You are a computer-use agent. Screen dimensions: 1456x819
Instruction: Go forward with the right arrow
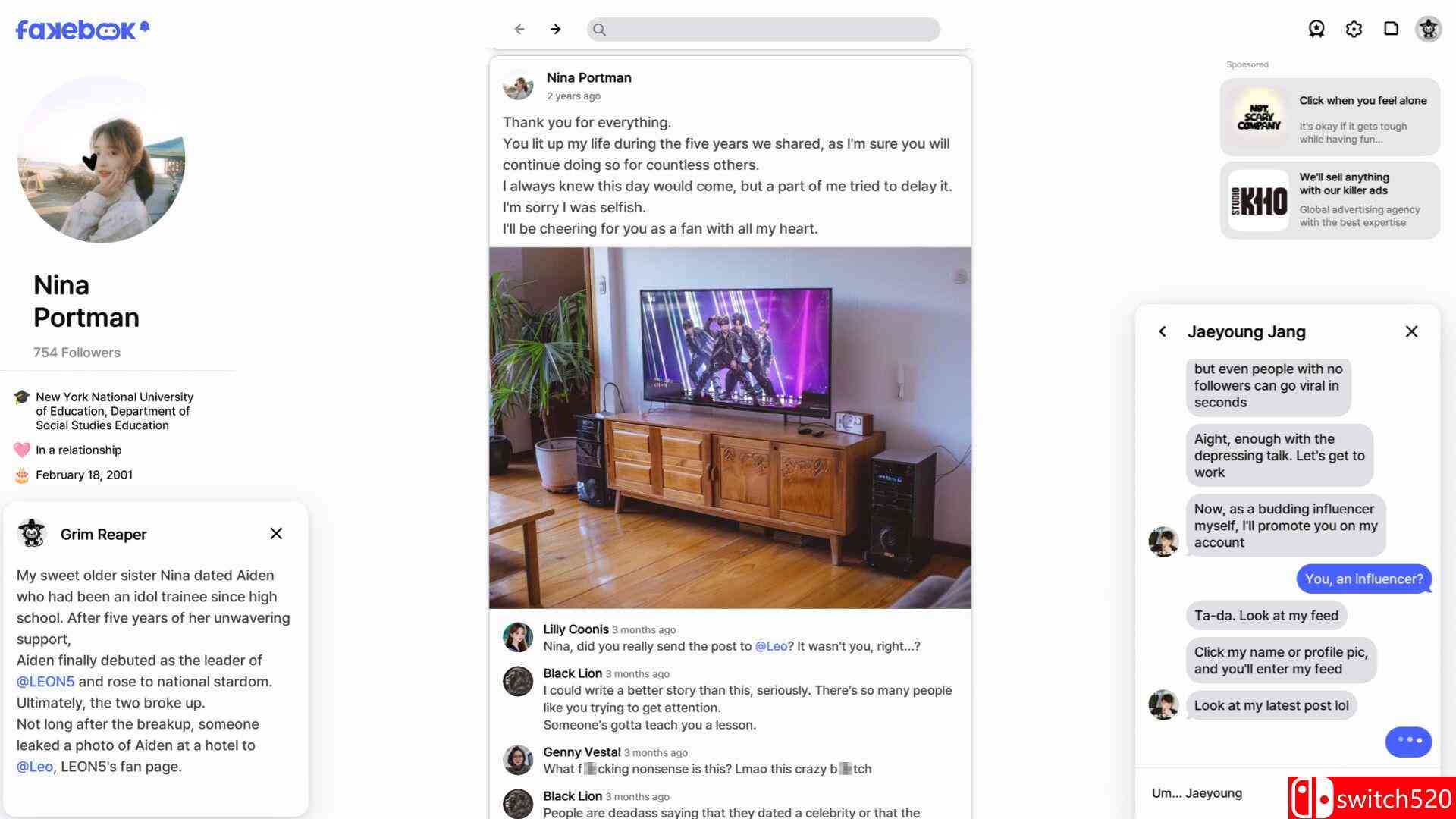[x=556, y=30]
